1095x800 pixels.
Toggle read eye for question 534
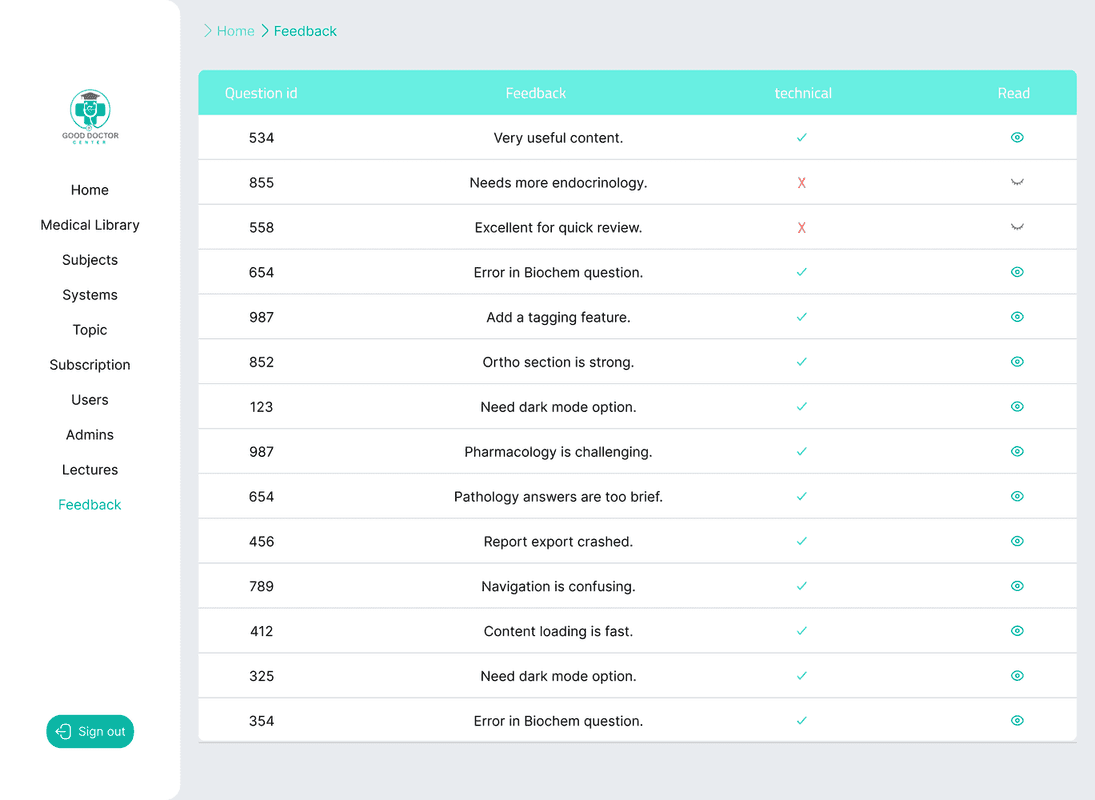tap(1017, 138)
